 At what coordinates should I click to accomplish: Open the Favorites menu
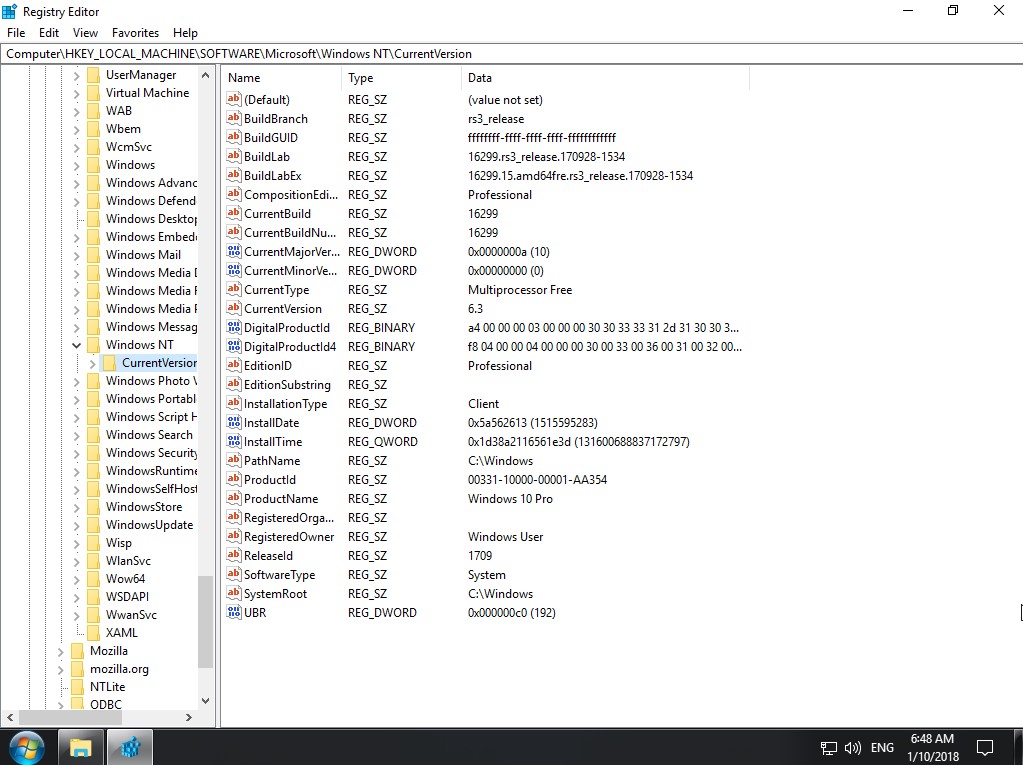click(135, 33)
